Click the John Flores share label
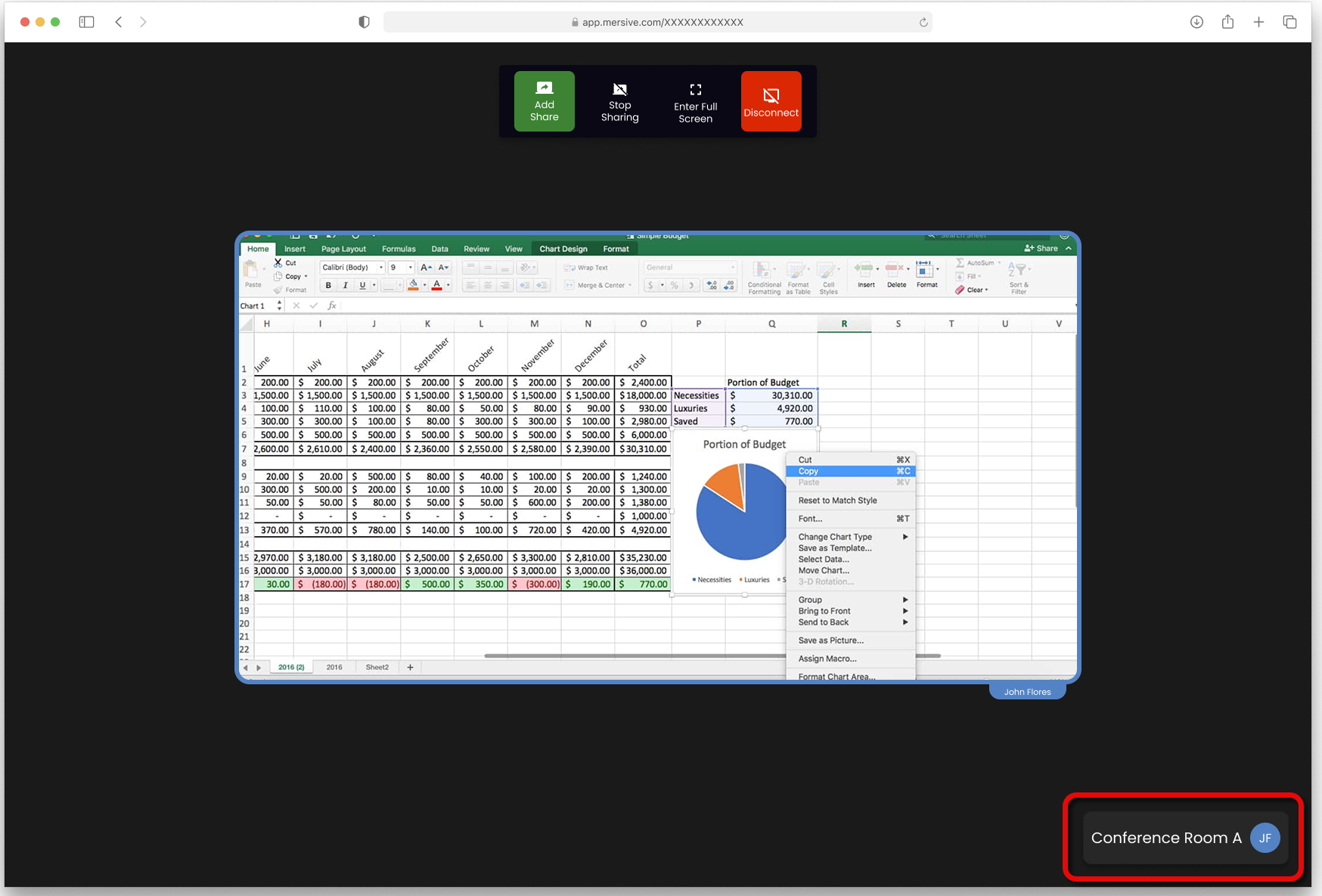 click(x=1027, y=692)
